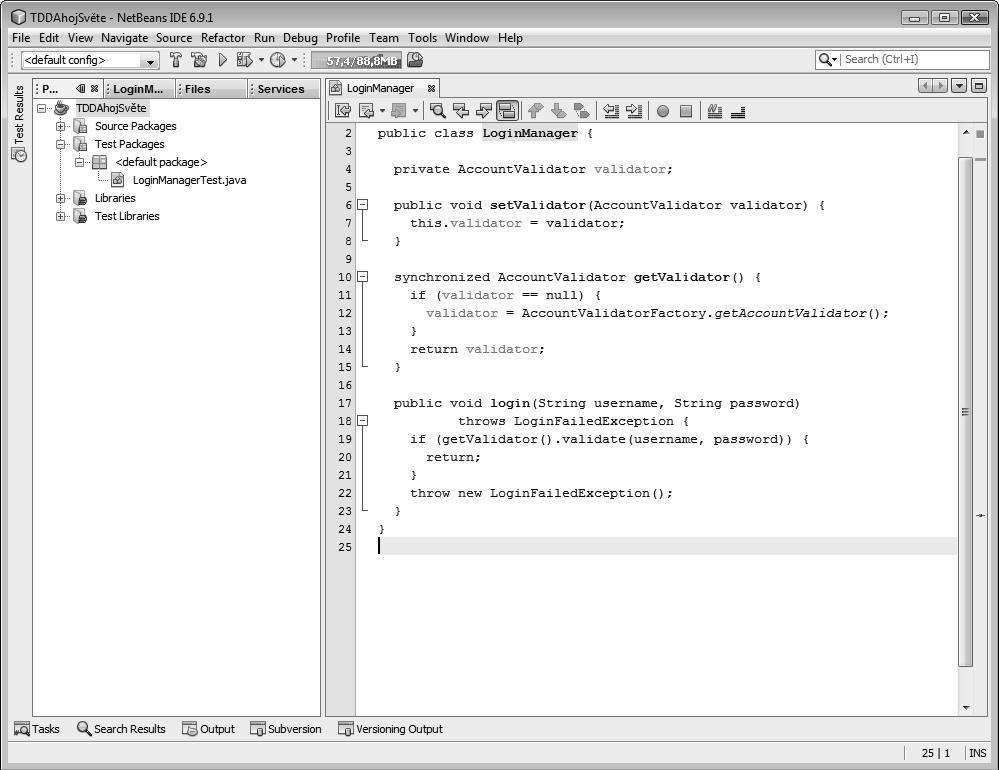Open the Output window
Screen dimensions: 999x770
(208, 729)
